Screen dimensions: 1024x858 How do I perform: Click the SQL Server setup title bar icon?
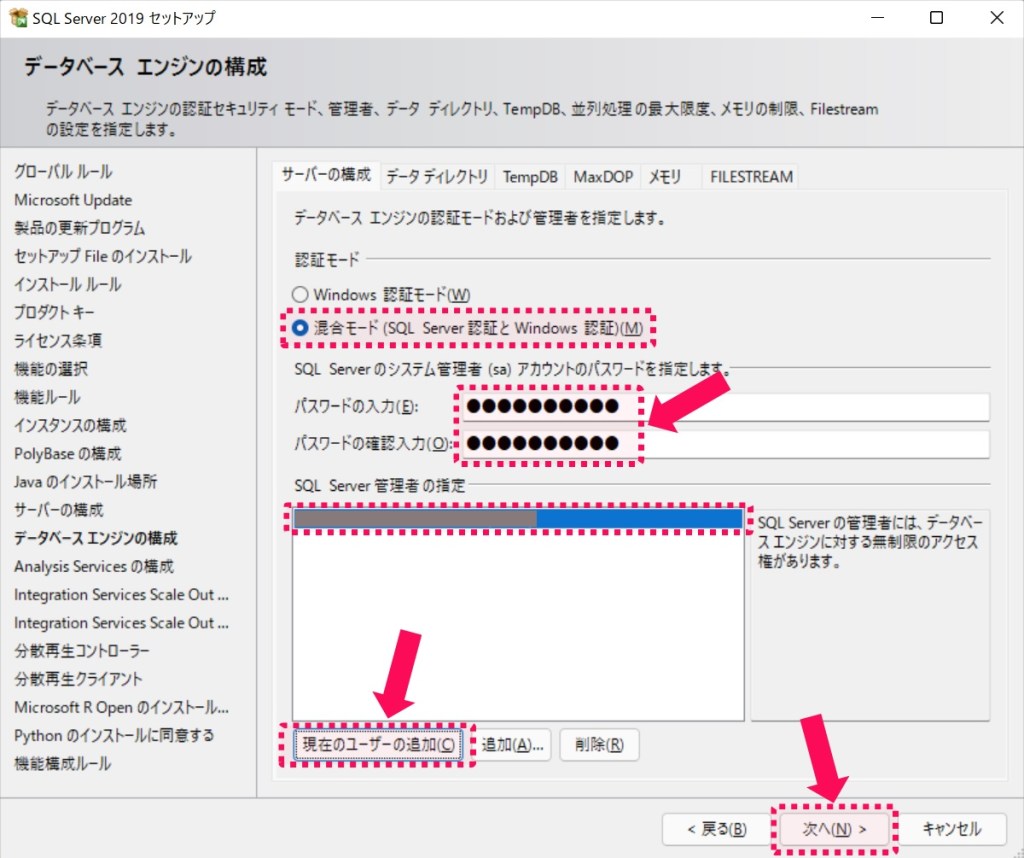coord(18,18)
